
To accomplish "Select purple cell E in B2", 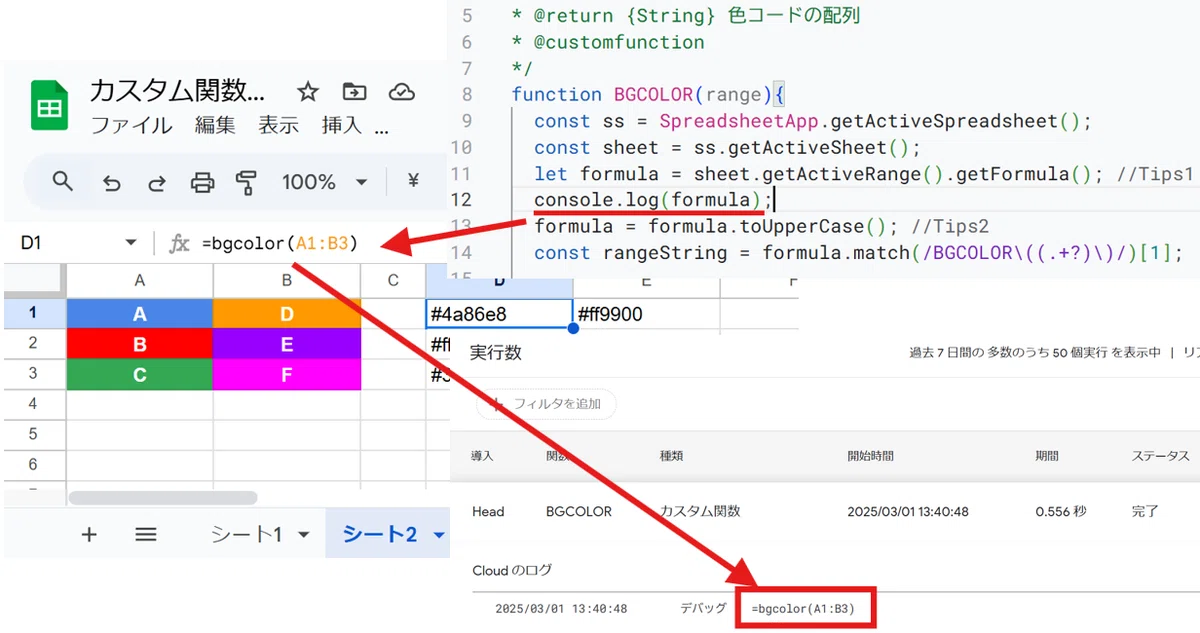I will [x=287, y=344].
